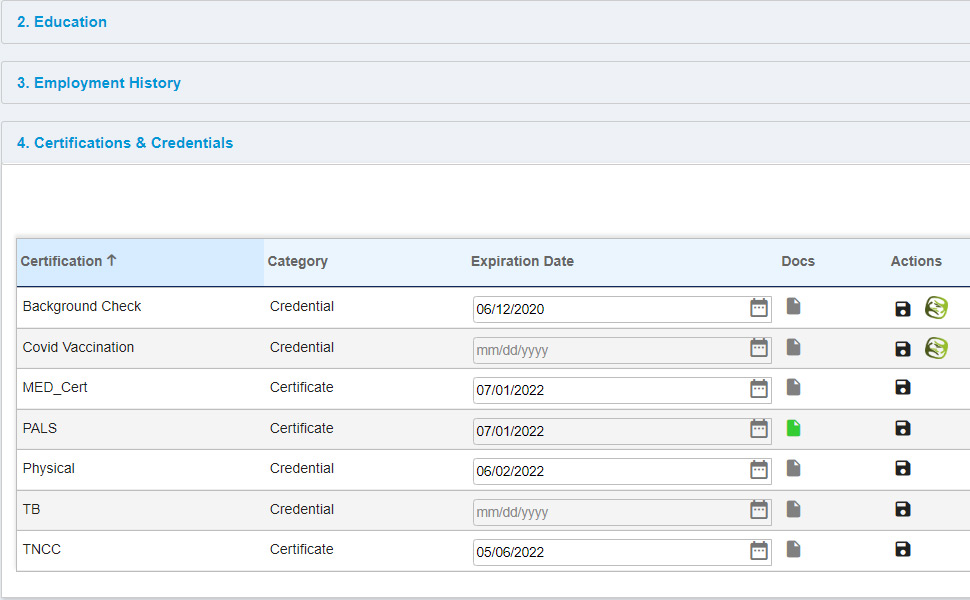Image resolution: width=970 pixels, height=600 pixels.
Task: Open document icon for TB
Action: pyautogui.click(x=794, y=509)
